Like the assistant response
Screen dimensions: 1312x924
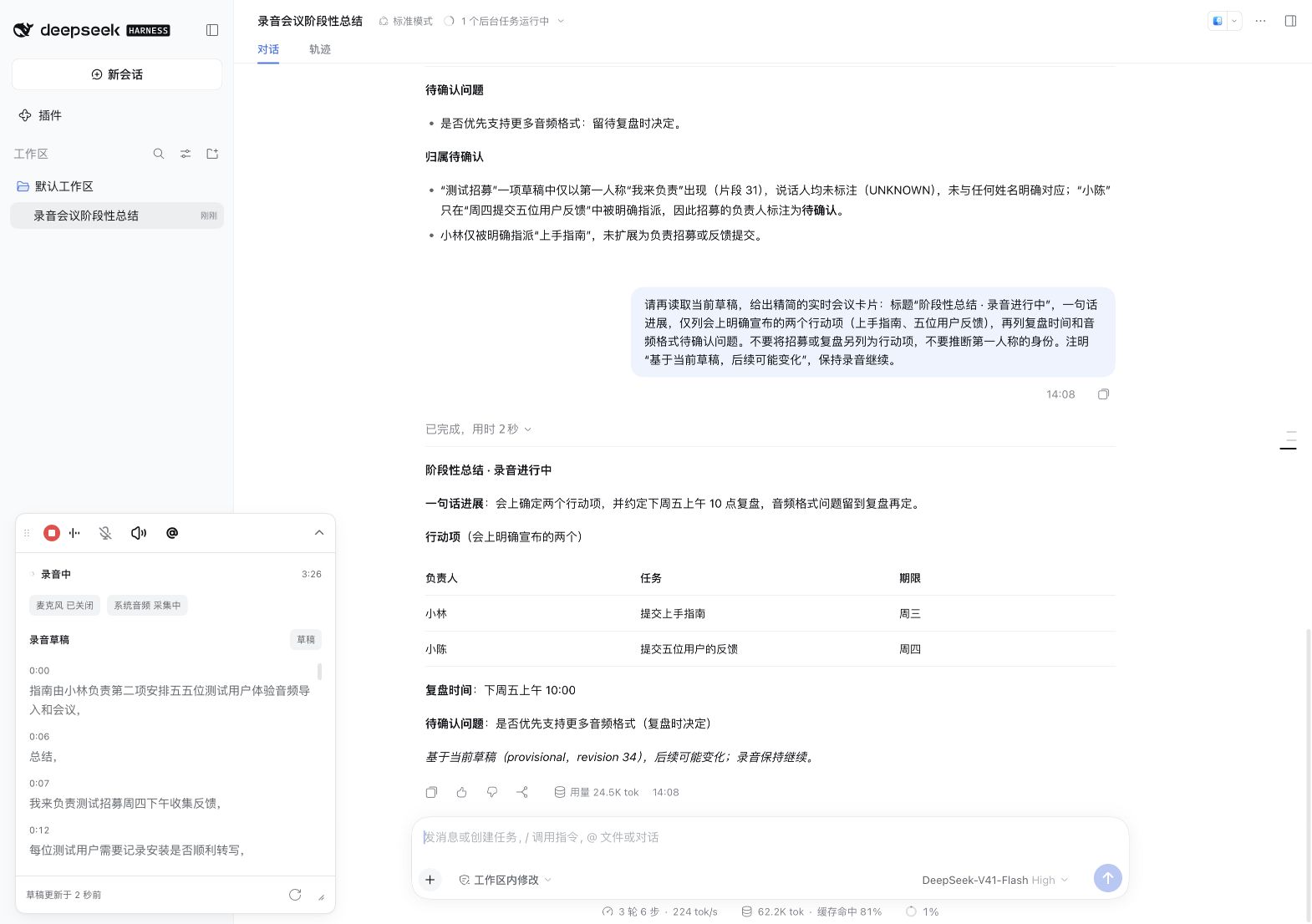[x=461, y=792]
